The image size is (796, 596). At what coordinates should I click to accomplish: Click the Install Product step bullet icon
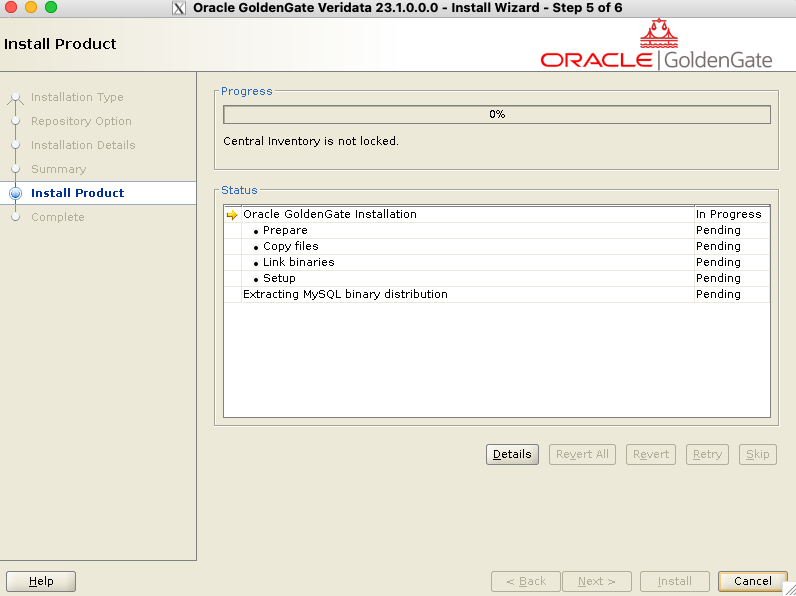(x=15, y=193)
